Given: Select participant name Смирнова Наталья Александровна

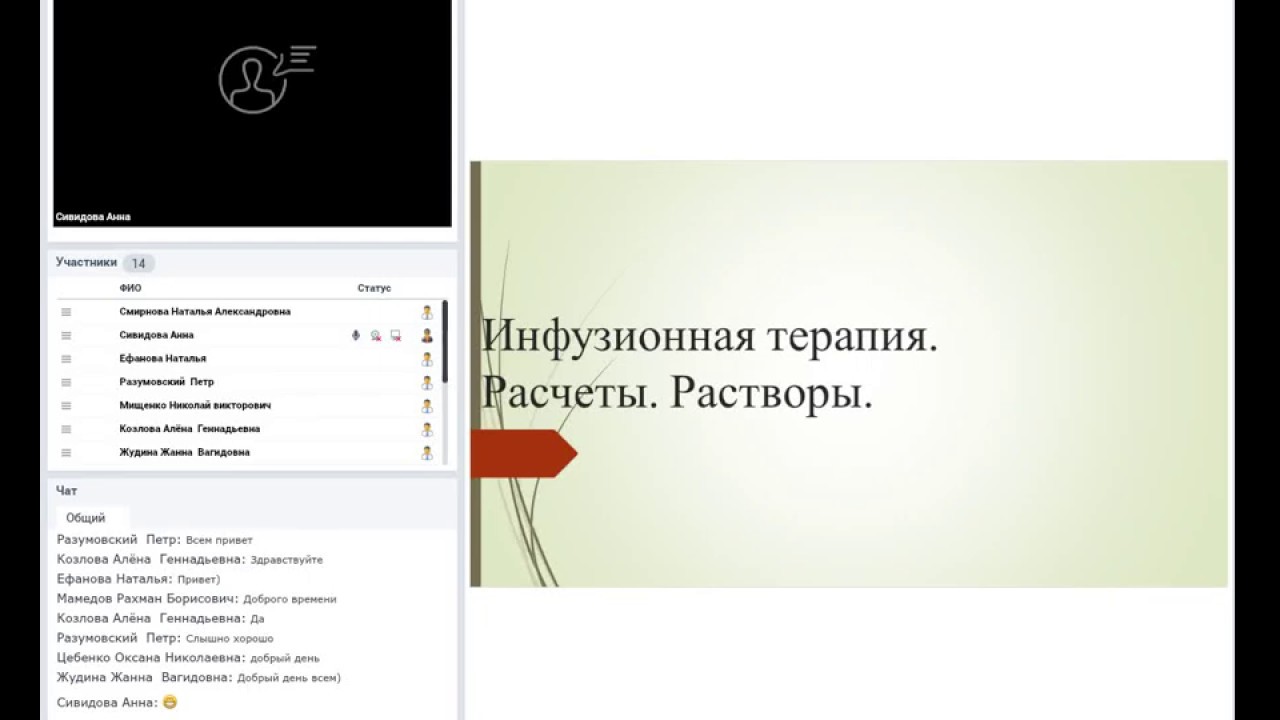Looking at the screenshot, I should pos(205,312).
